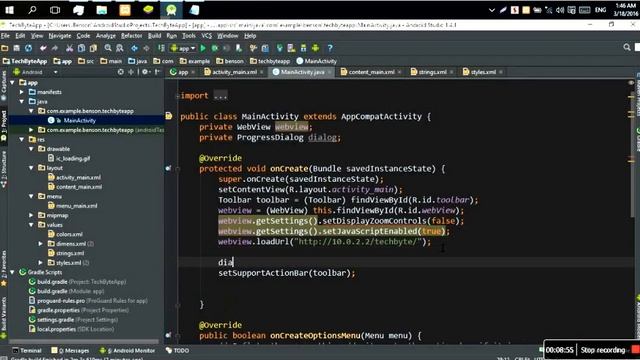640x360 pixels.
Task: Click the Synchronize toolbar icon
Action: click(x=28, y=48)
